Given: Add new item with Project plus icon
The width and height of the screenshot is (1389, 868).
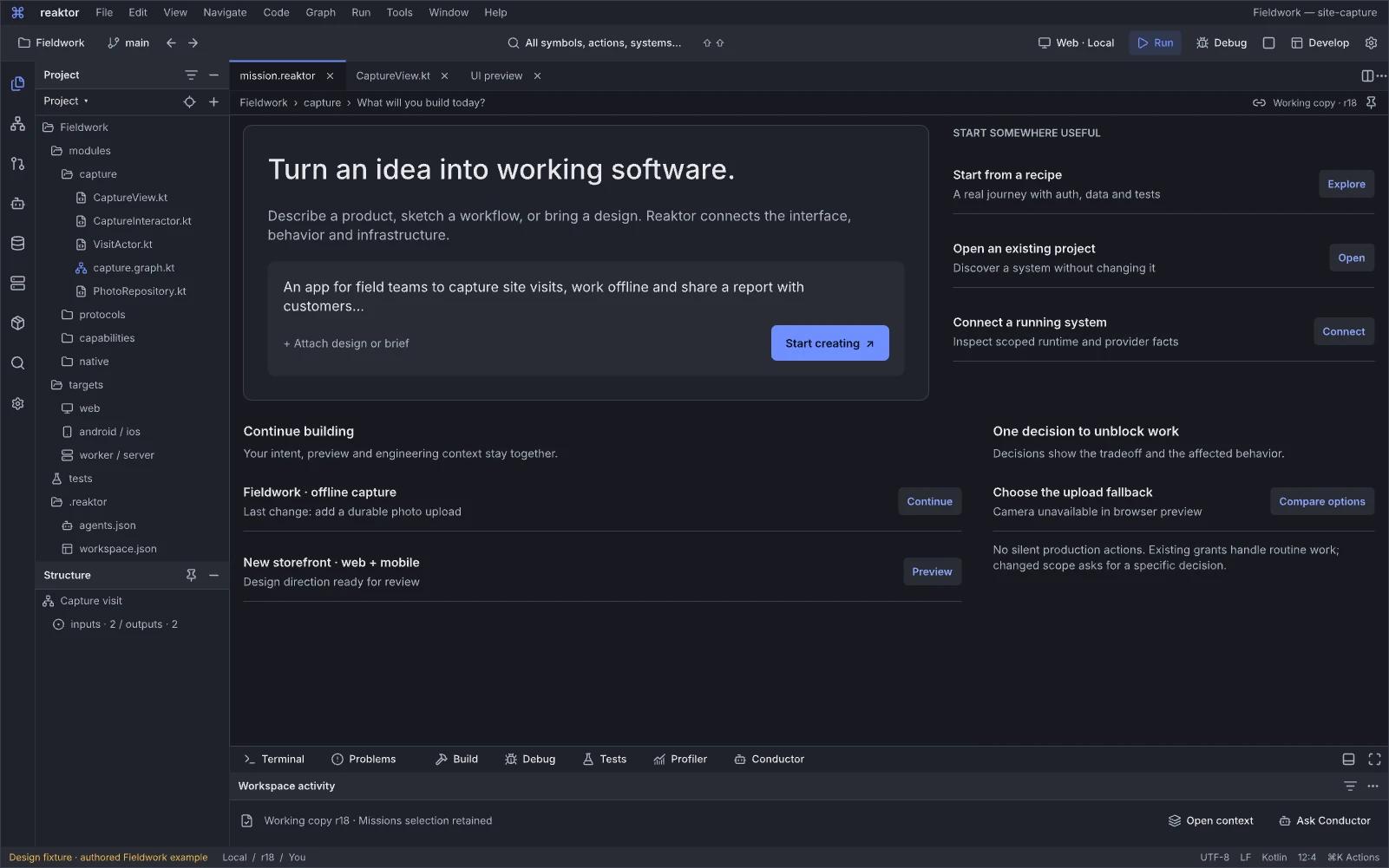Looking at the screenshot, I should (x=213, y=101).
